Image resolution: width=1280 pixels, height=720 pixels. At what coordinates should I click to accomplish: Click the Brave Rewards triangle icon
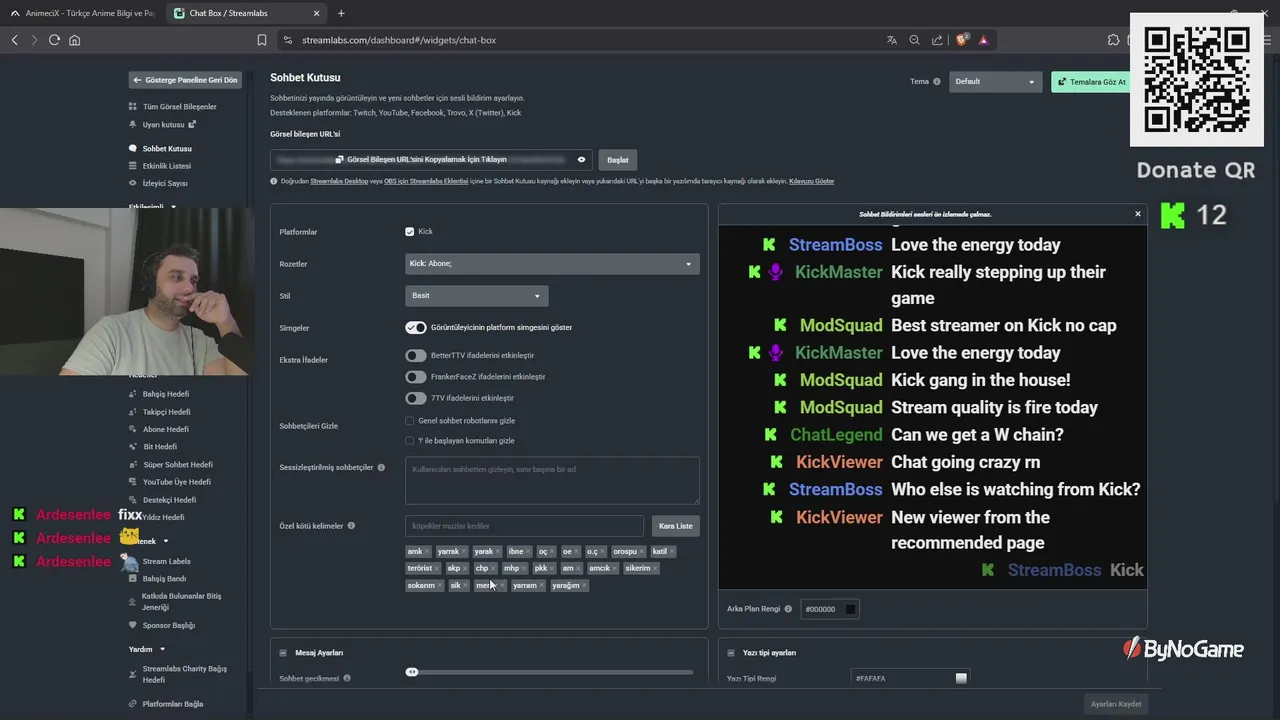(984, 40)
